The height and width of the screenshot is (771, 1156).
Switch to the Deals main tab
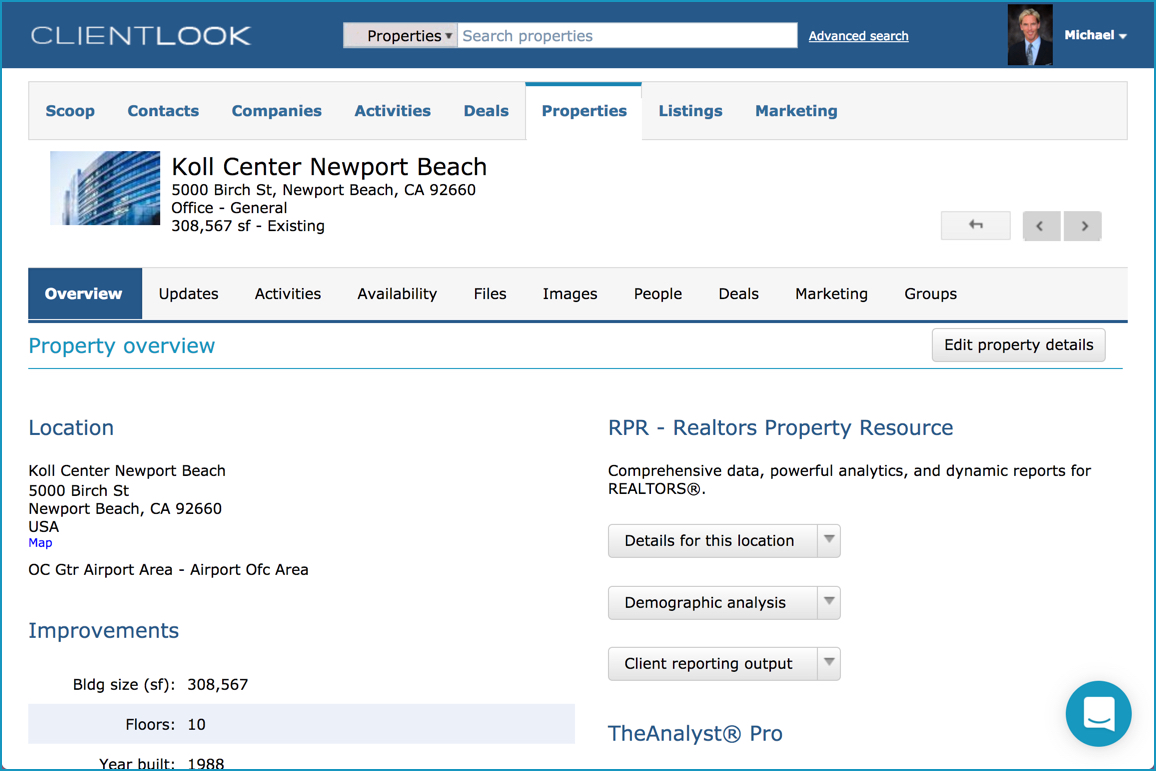486,111
